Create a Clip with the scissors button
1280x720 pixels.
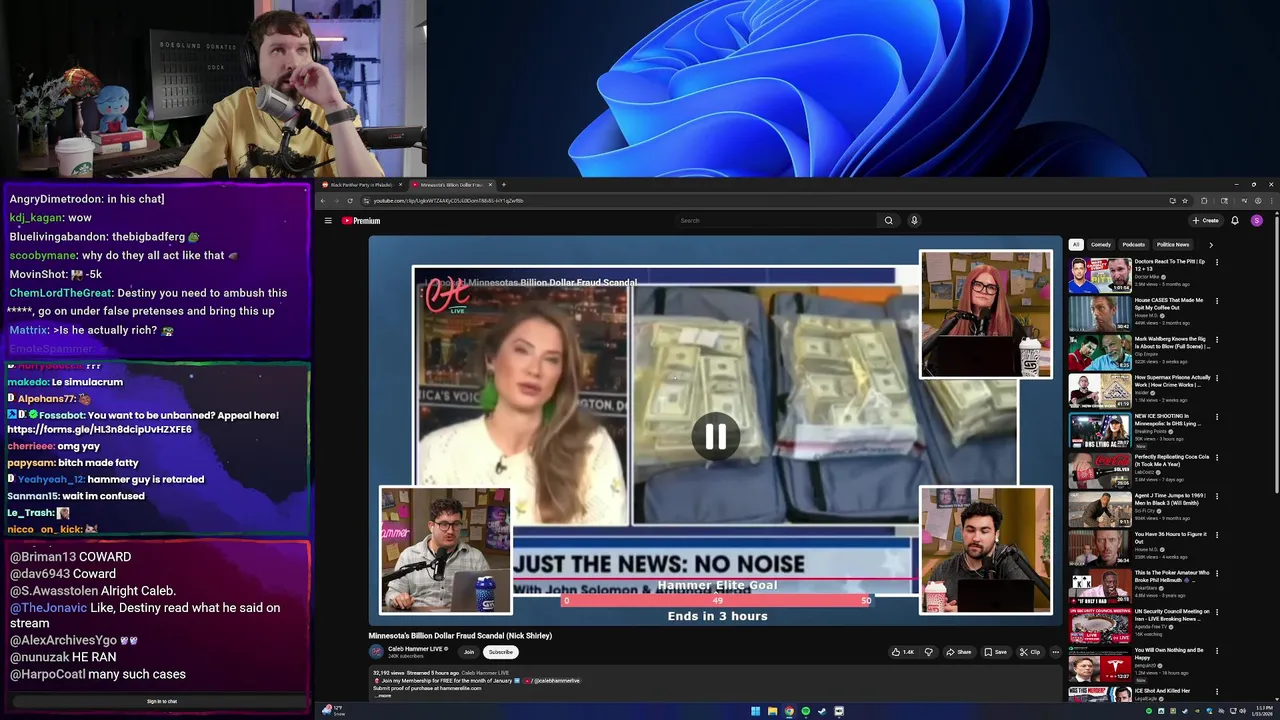pyautogui.click(x=1029, y=652)
